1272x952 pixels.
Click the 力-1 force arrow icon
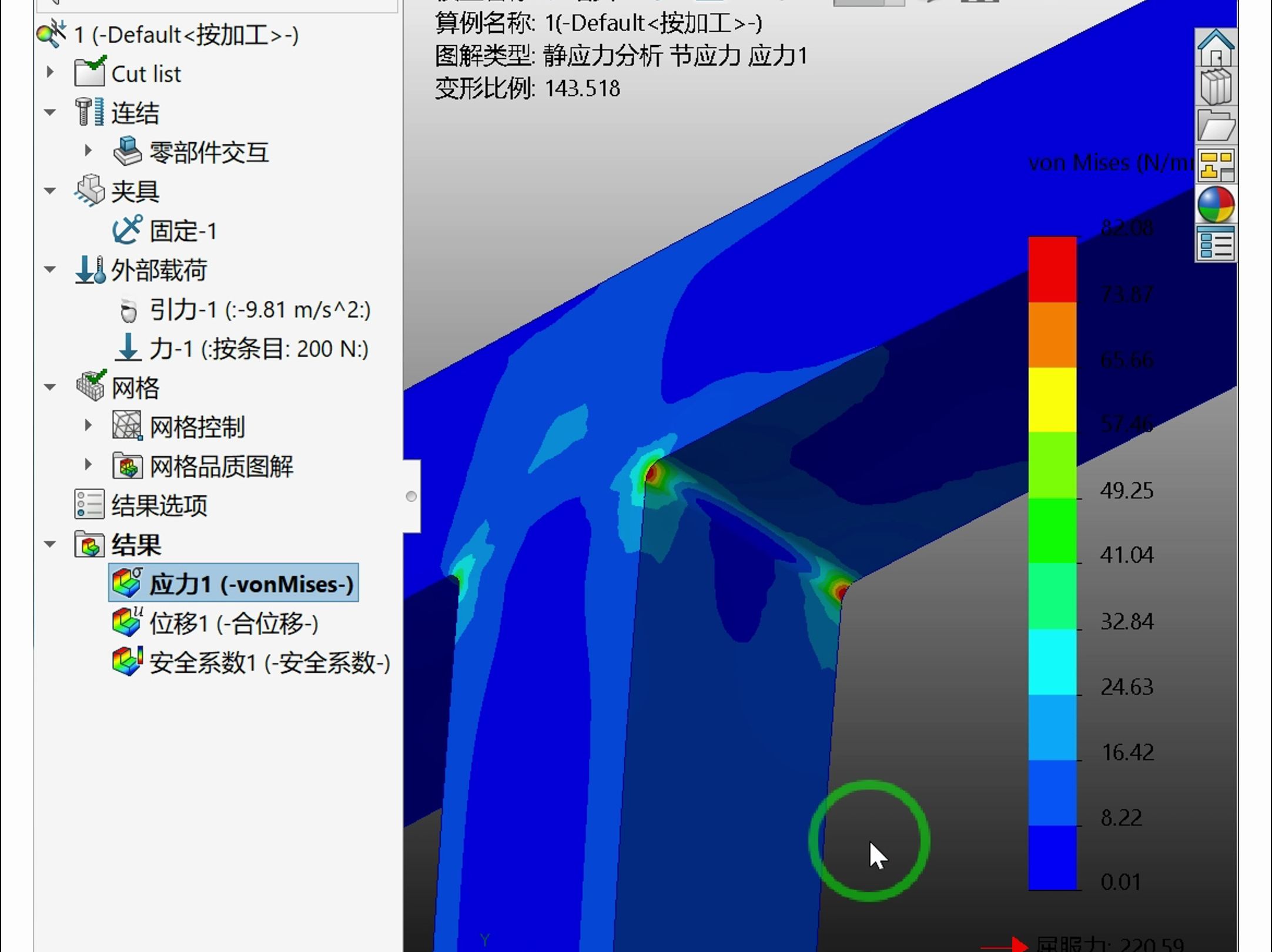pyautogui.click(x=128, y=348)
